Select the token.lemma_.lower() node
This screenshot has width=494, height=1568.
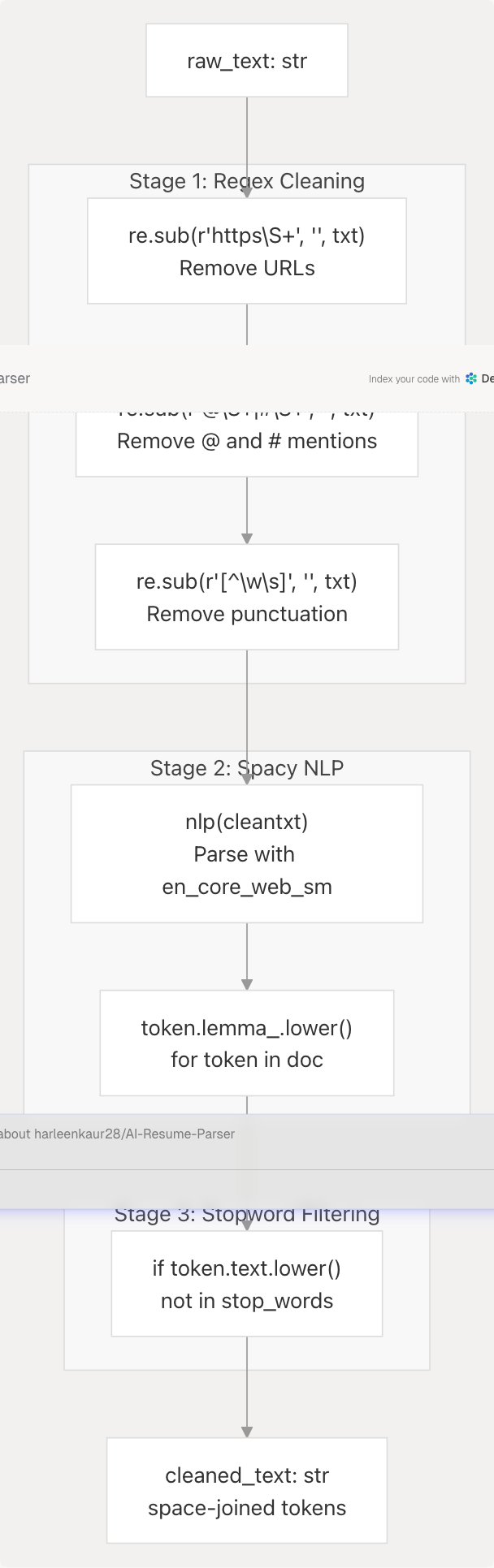[247, 1043]
